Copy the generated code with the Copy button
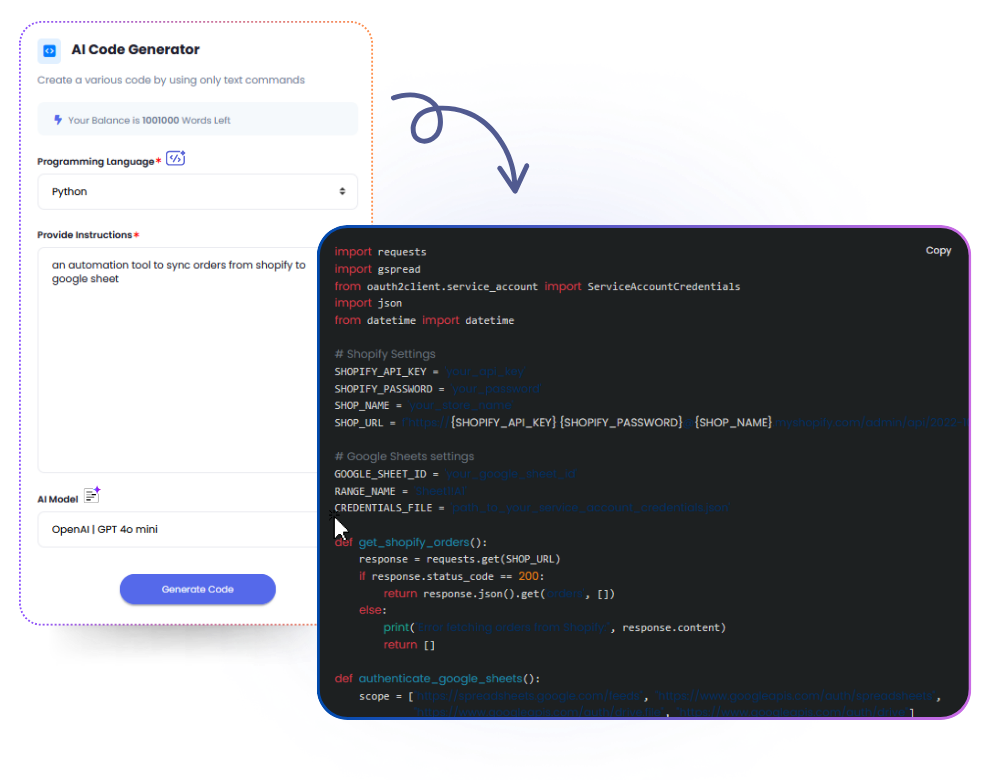Screen dimensions: 1000x780 point(938,251)
